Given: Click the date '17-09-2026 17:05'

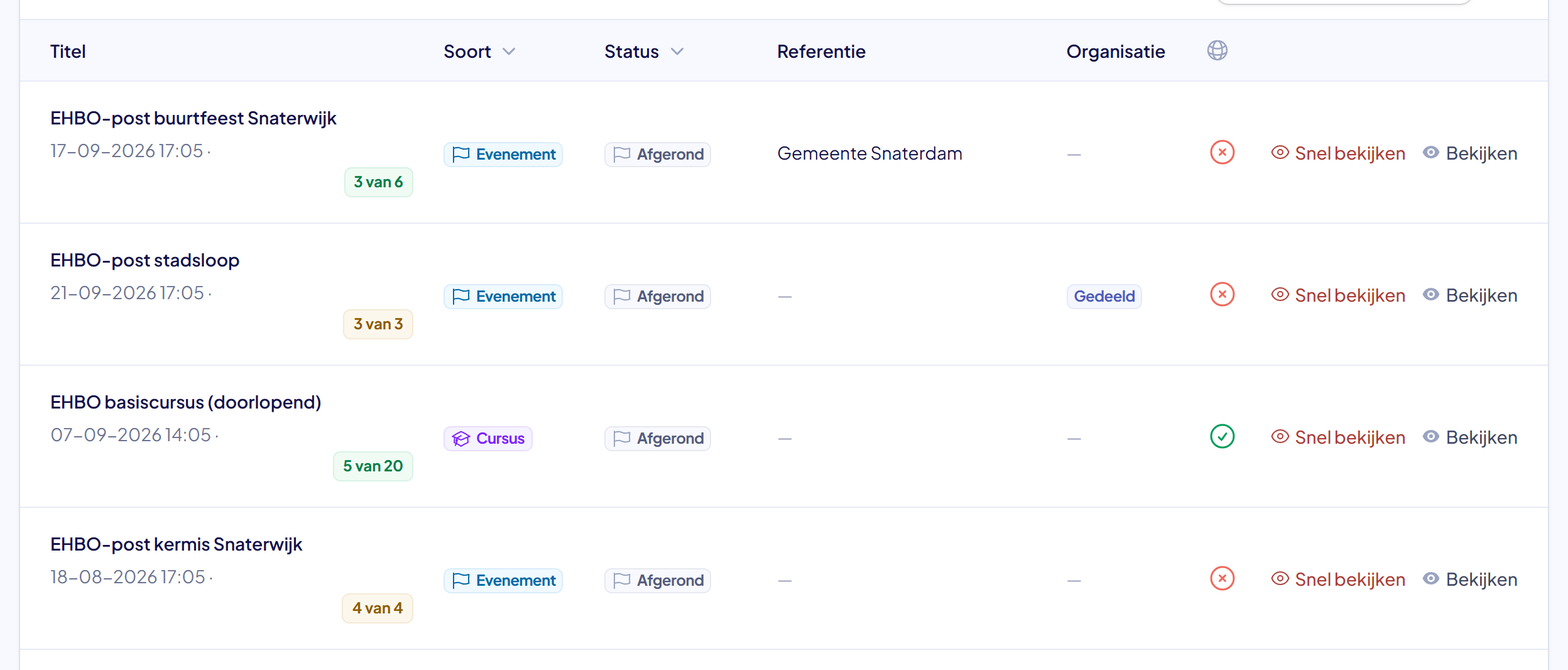Looking at the screenshot, I should click(127, 151).
